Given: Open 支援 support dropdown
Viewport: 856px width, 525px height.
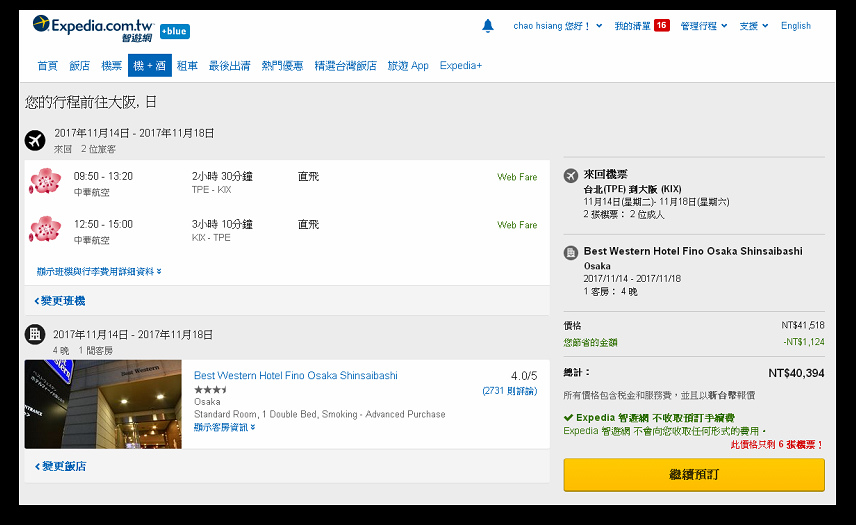Looking at the screenshot, I should point(753,26).
